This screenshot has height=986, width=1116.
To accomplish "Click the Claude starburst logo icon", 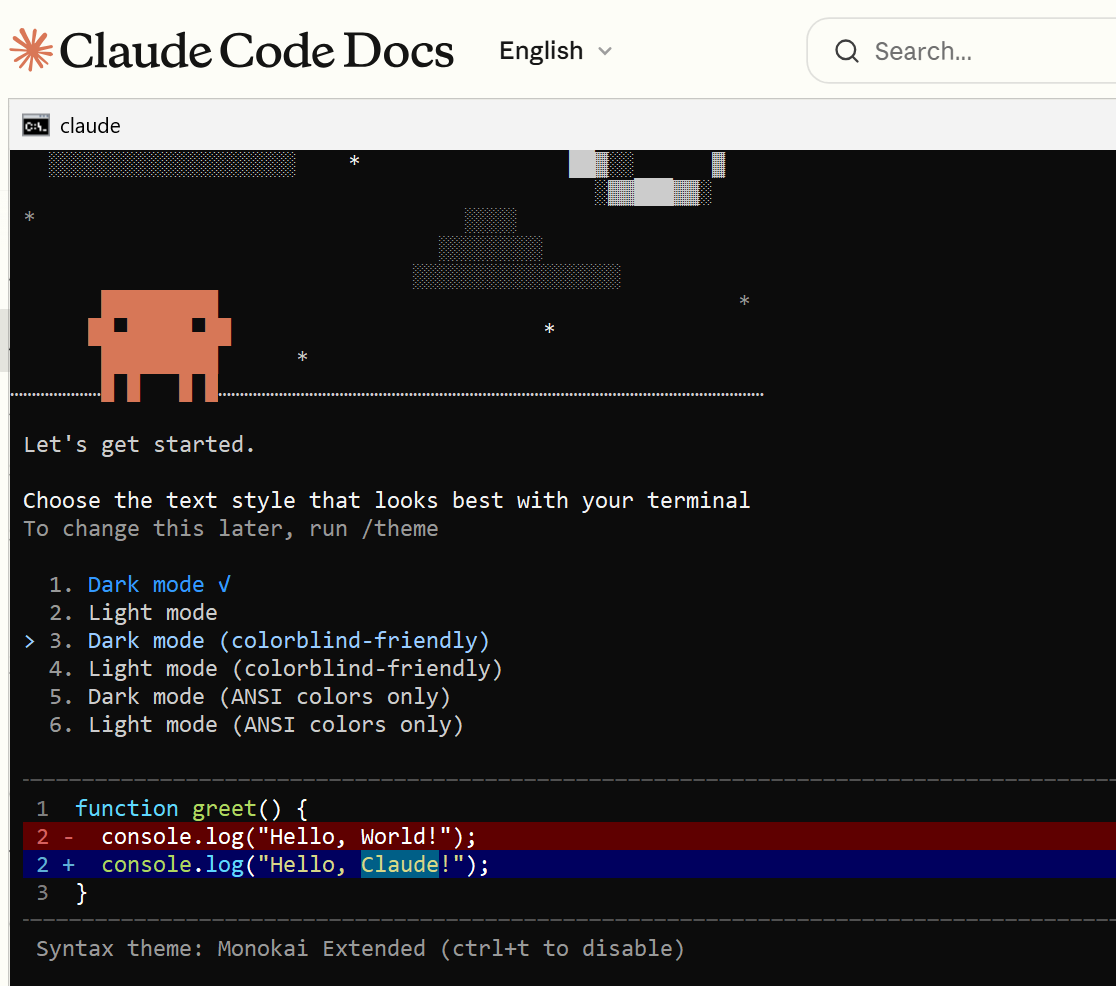I will point(31,50).
